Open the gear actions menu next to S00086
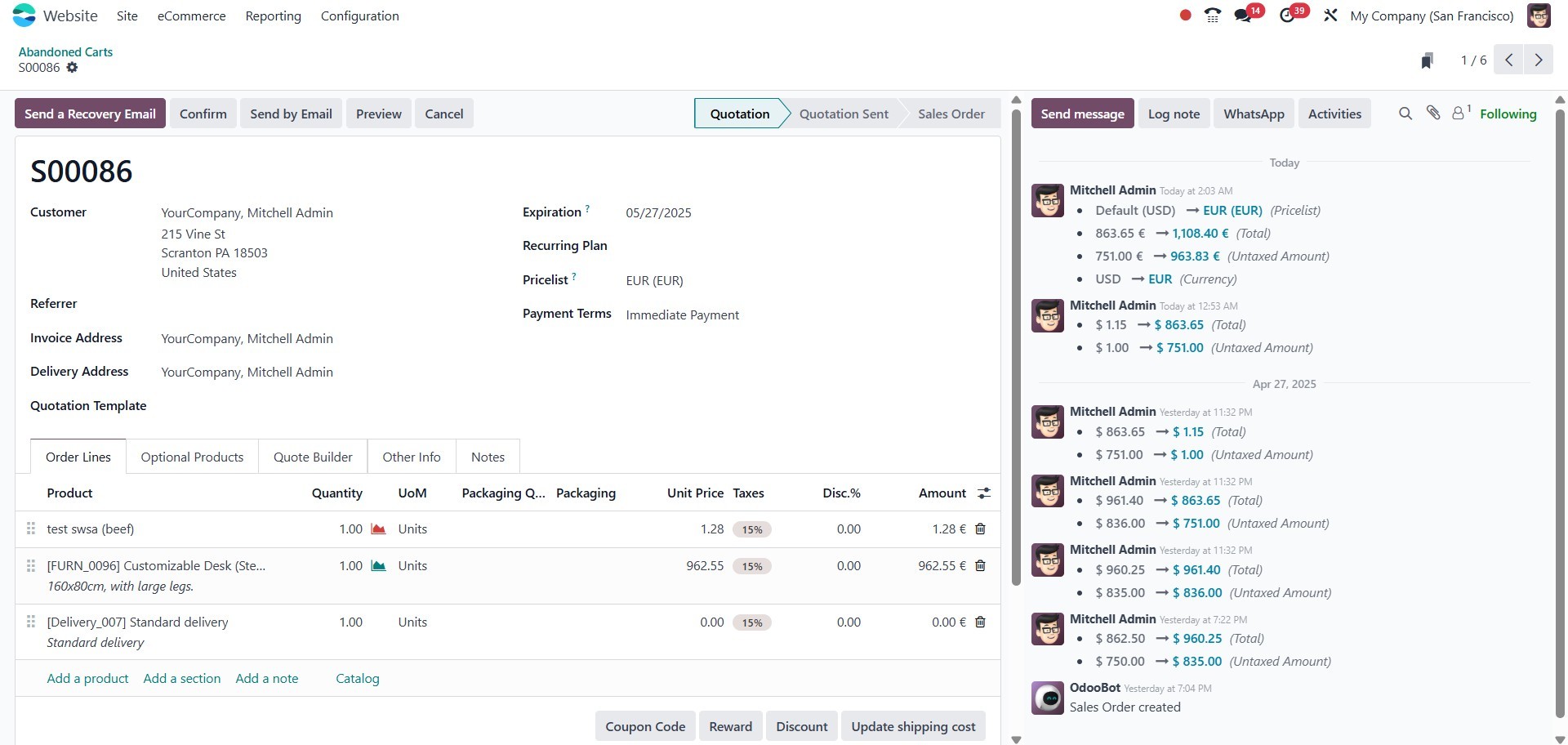 pyautogui.click(x=72, y=68)
